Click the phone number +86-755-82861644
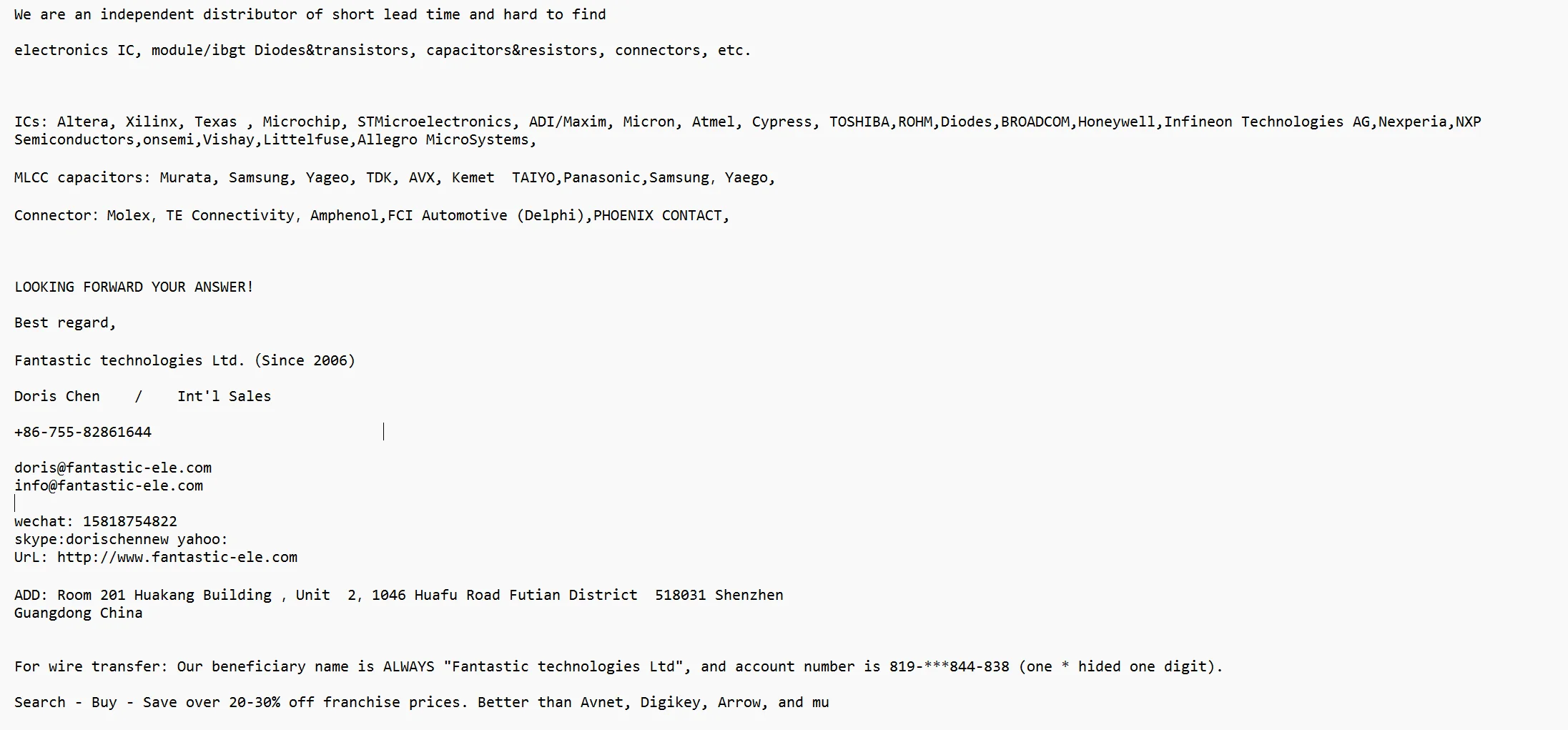 pos(83,432)
